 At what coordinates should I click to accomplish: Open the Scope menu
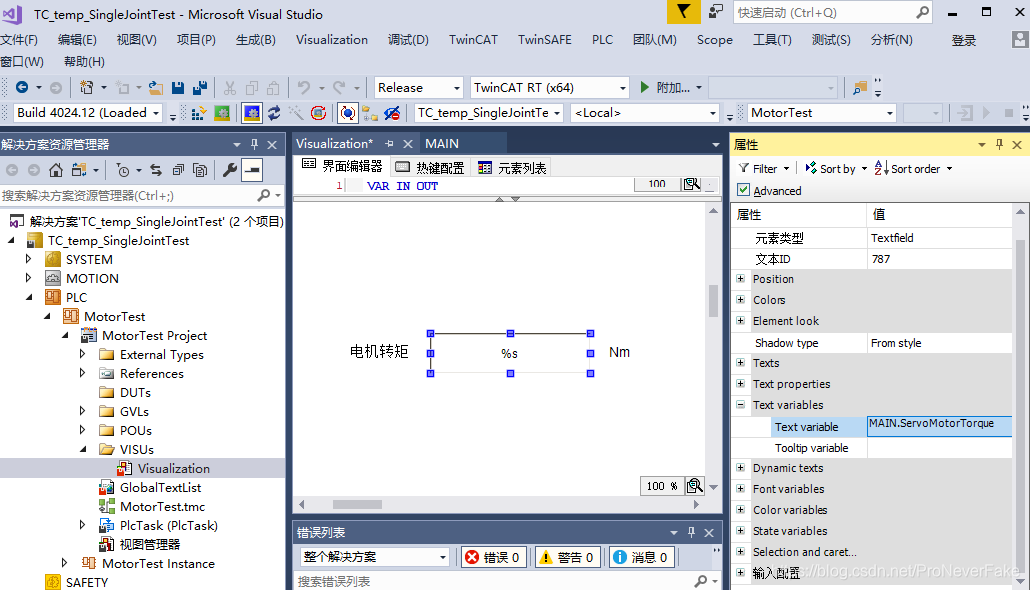pos(715,39)
